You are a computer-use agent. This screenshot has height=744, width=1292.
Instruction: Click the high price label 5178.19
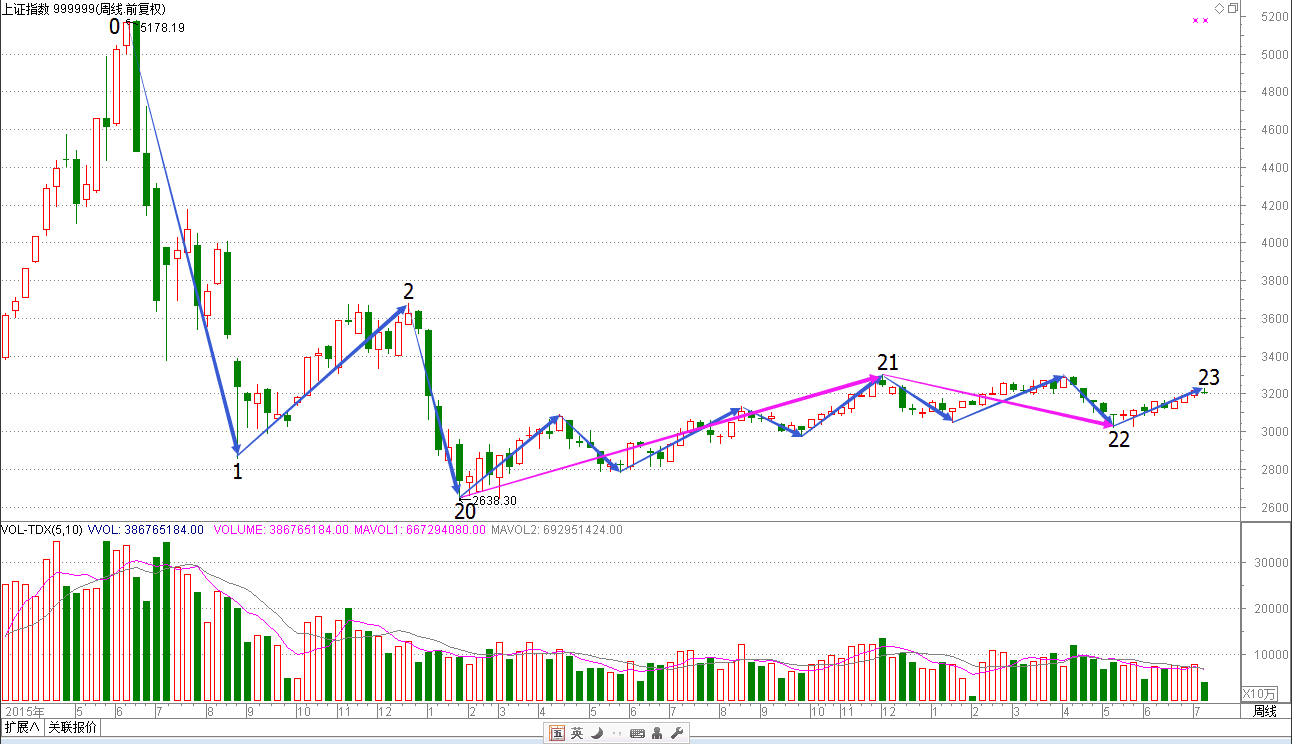163,28
